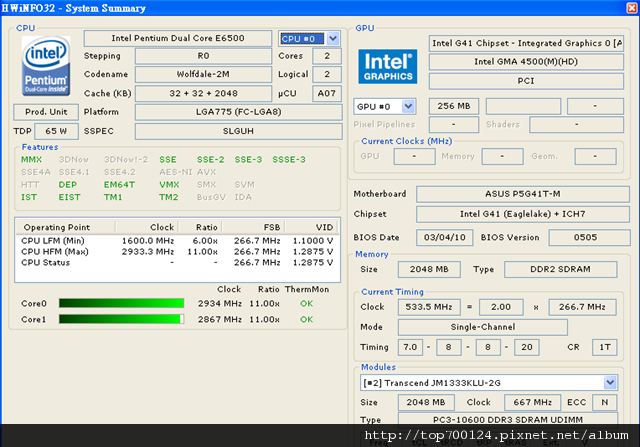
Task: Click the VMX feature label
Action: (x=169, y=185)
